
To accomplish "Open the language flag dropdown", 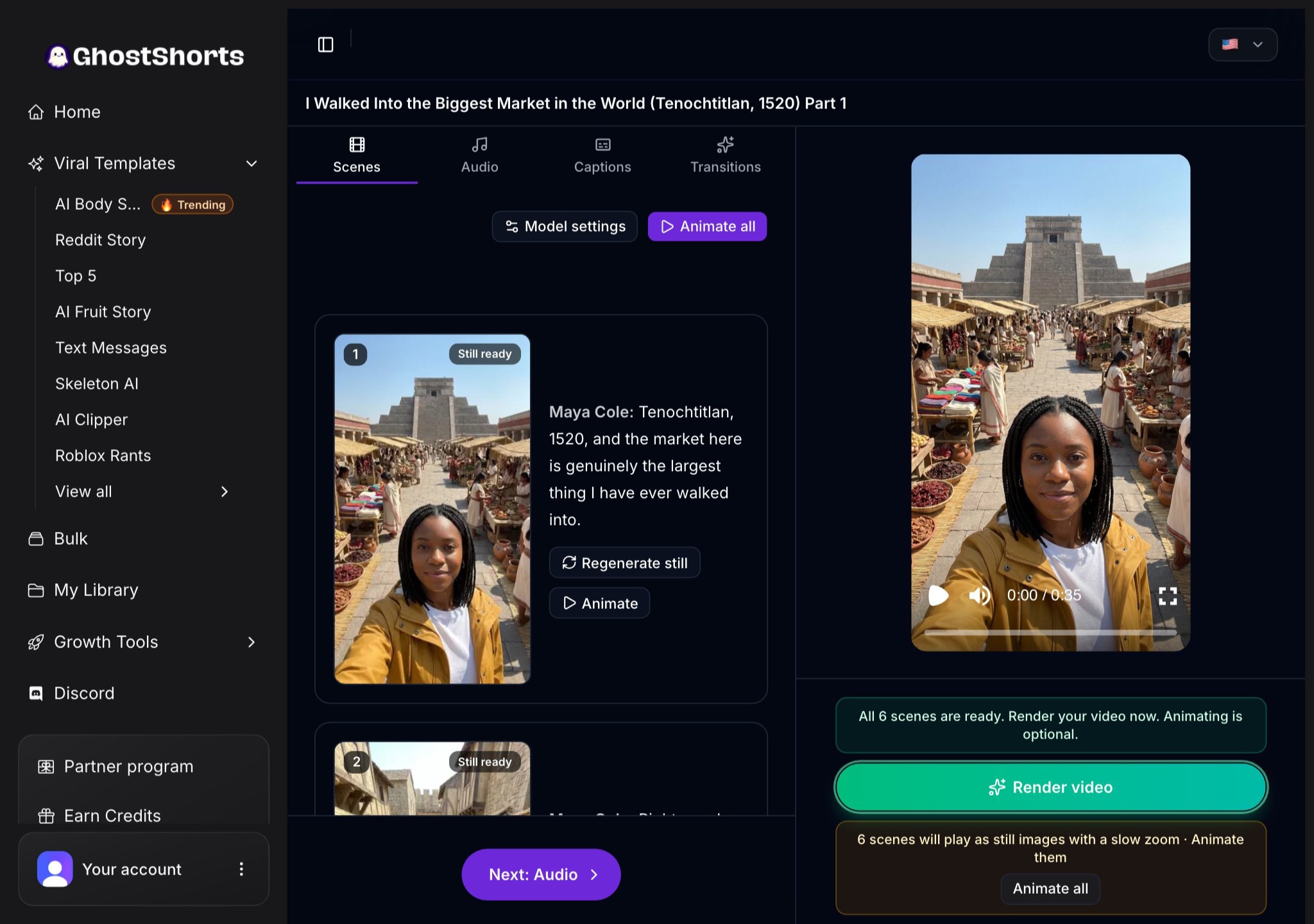I will [1243, 44].
